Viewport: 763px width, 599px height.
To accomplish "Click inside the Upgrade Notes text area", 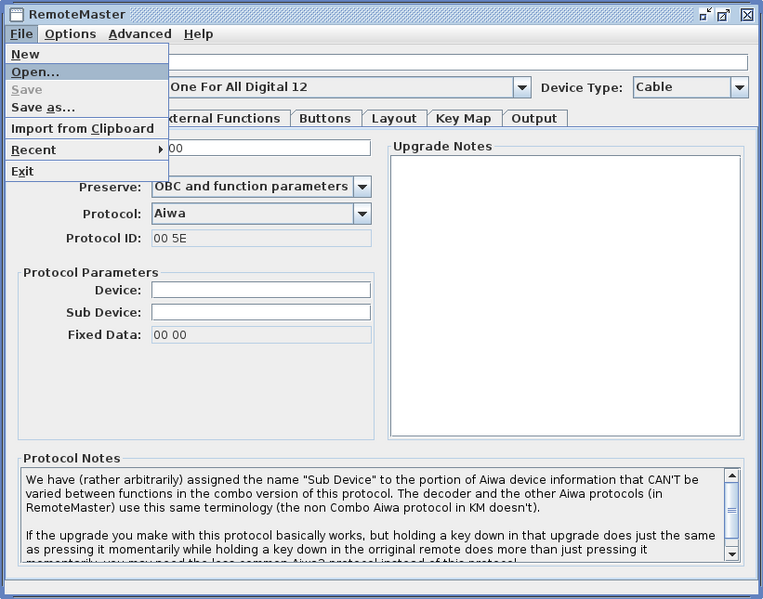I will [565, 296].
